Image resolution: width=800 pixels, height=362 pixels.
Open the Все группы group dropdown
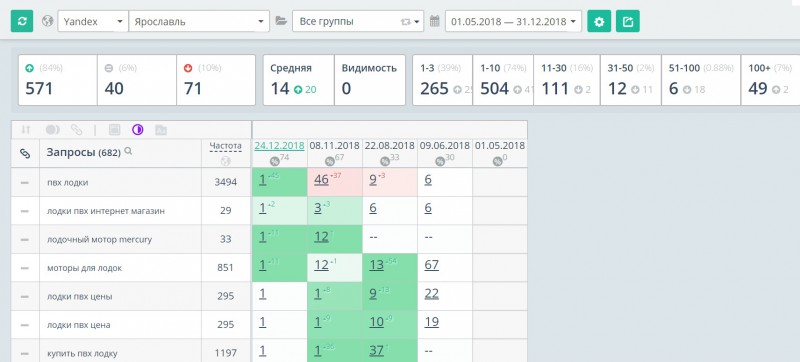(x=358, y=21)
